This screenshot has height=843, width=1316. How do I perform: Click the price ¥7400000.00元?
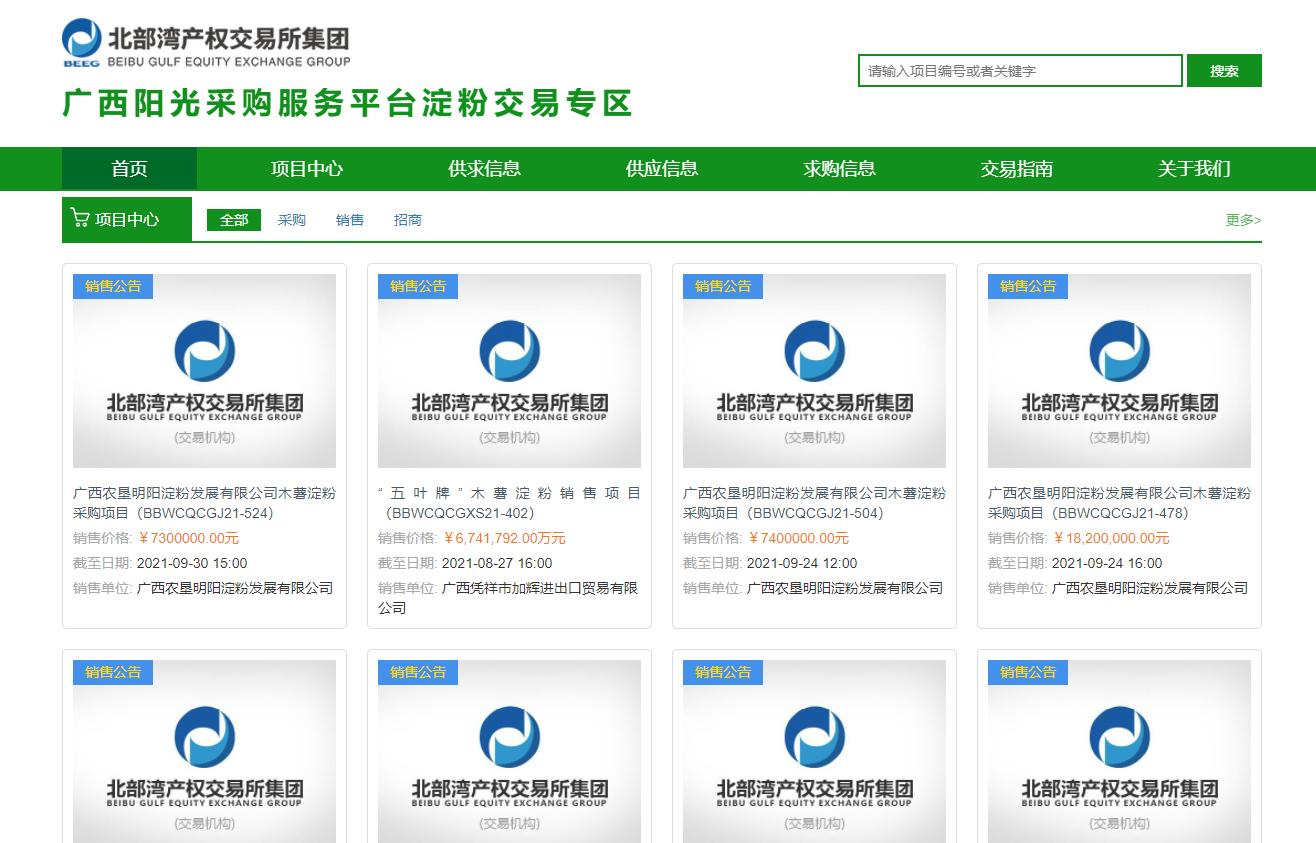pos(798,538)
